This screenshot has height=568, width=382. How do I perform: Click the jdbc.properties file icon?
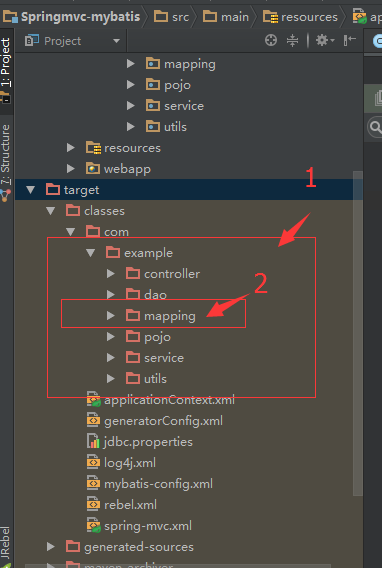point(93,442)
